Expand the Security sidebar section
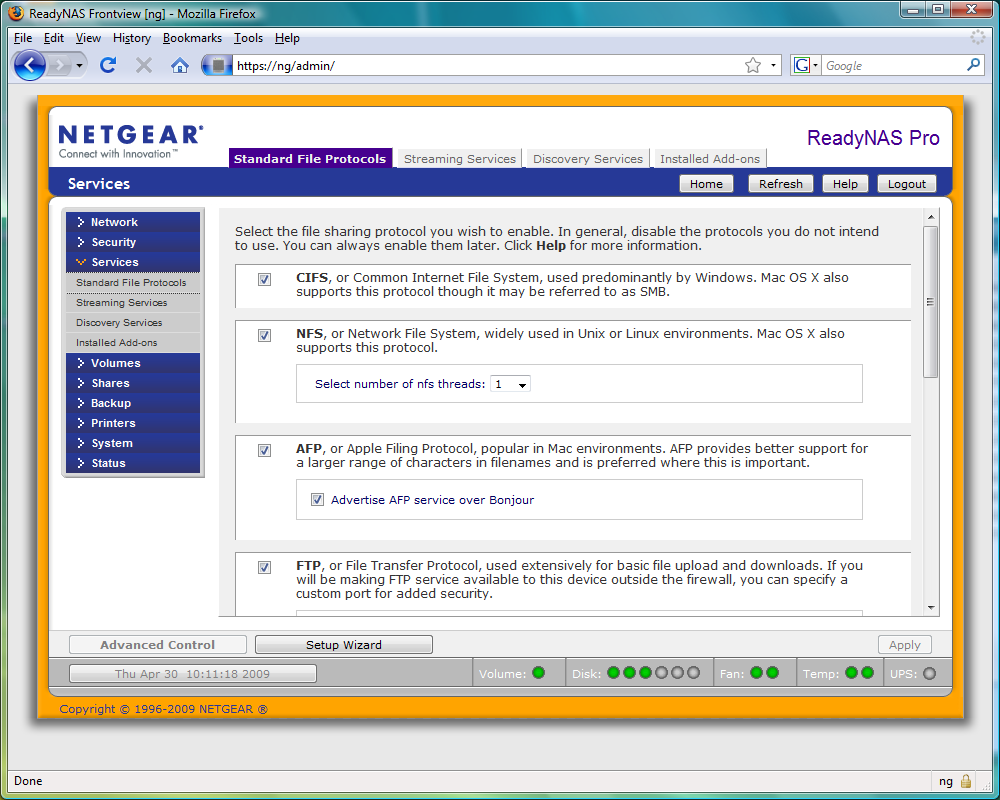Screen dimensions: 1000x800 click(133, 242)
